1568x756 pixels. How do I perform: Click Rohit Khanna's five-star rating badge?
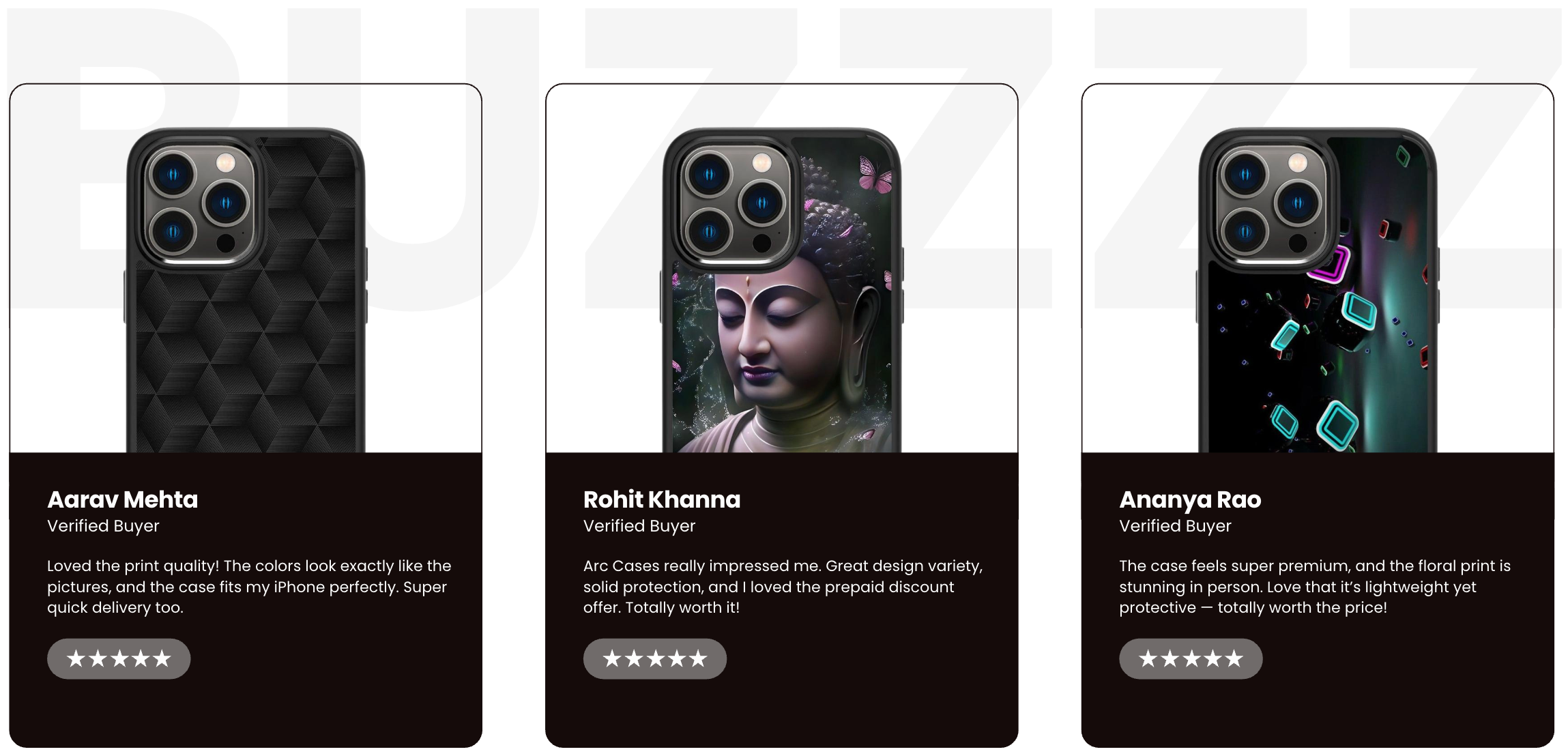tap(655, 658)
